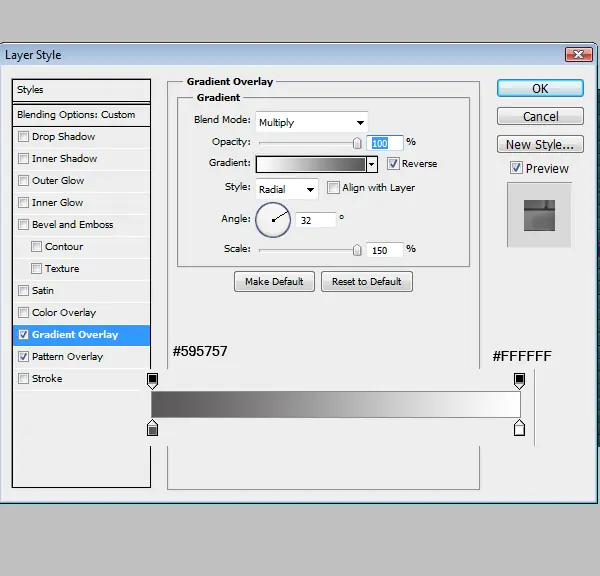Open the Pattern Overlay settings row
This screenshot has width=600, height=576.
click(81, 357)
